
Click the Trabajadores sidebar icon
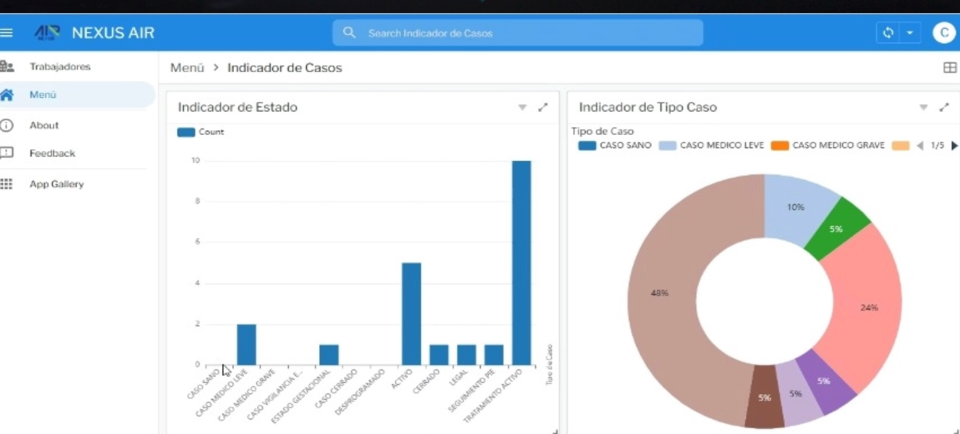click(7, 66)
